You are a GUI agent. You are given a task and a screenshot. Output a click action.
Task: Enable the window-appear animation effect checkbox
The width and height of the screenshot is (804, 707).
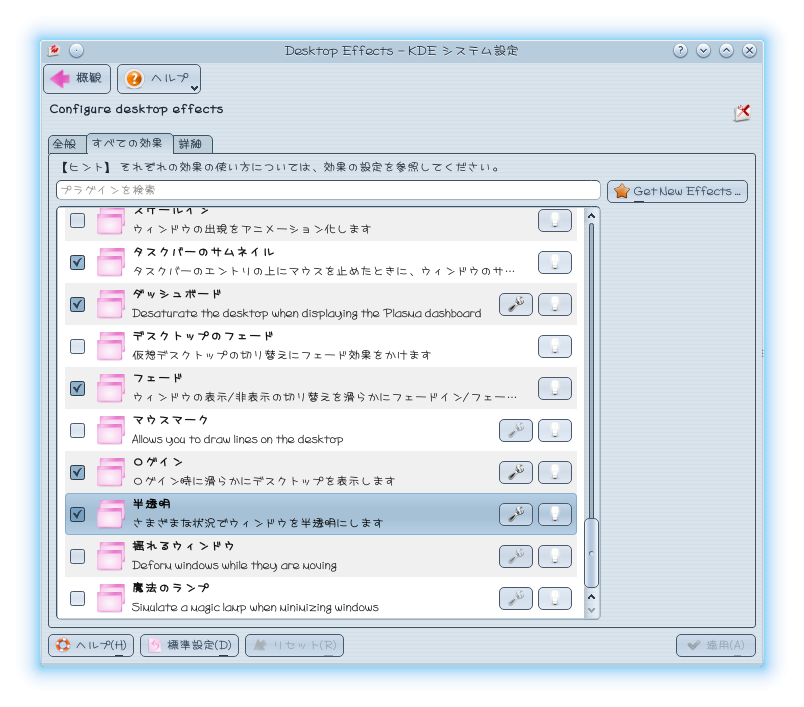click(x=77, y=220)
